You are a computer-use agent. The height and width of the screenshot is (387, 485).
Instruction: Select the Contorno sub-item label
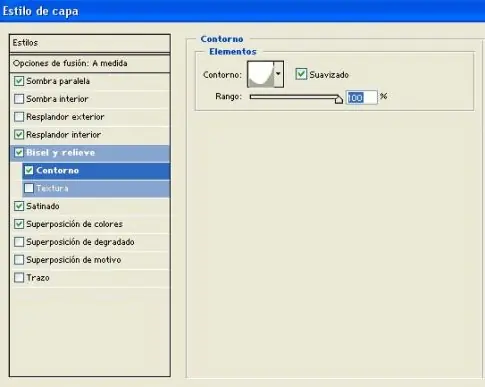(58, 170)
